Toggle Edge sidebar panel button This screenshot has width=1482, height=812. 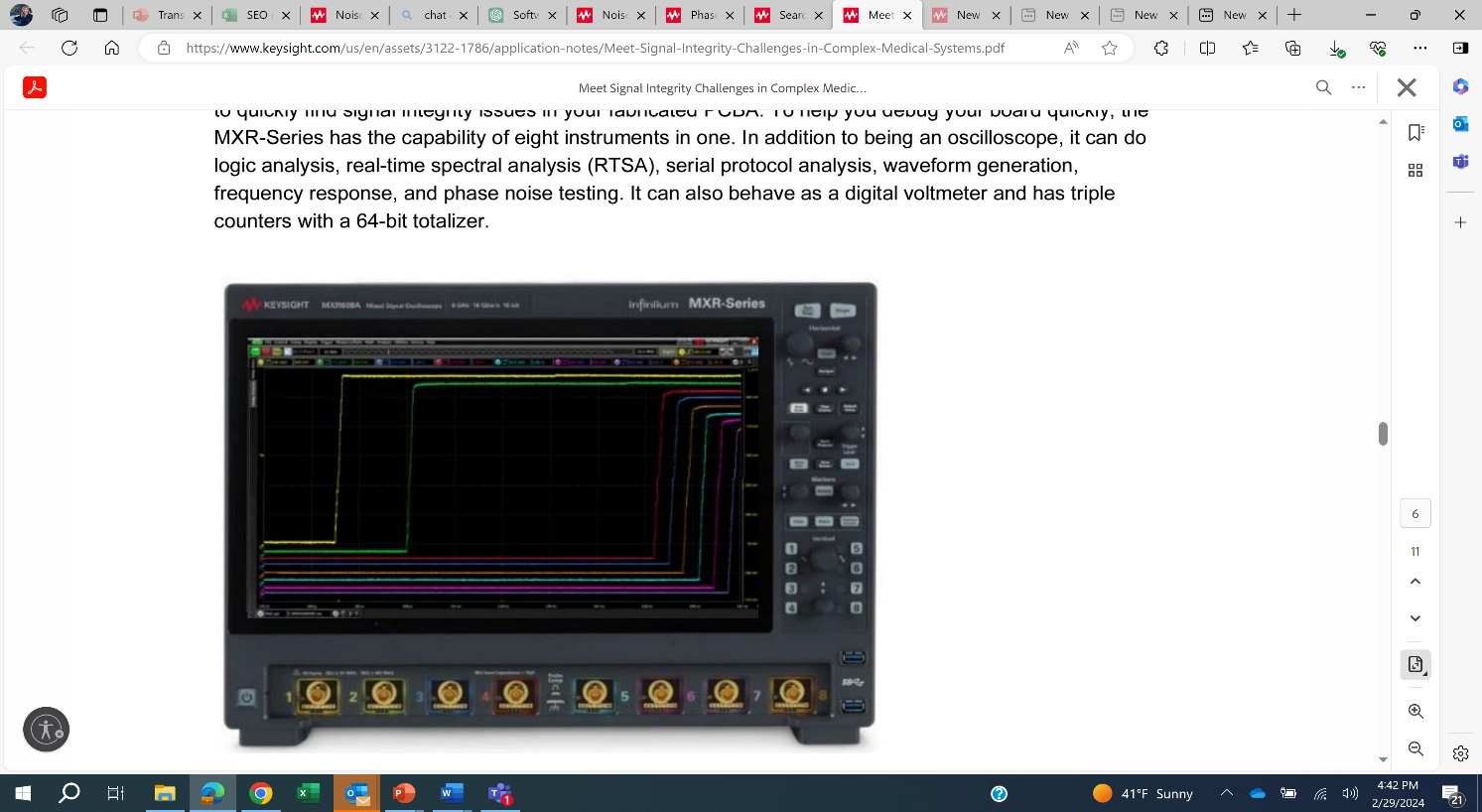1460,48
